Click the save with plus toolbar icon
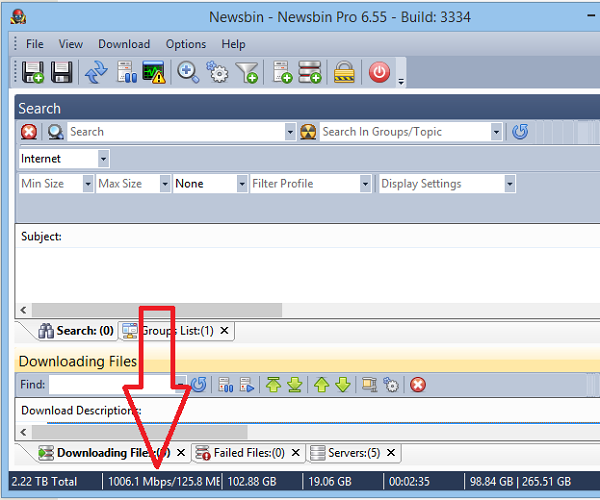The width and height of the screenshot is (600, 500). pos(33,72)
